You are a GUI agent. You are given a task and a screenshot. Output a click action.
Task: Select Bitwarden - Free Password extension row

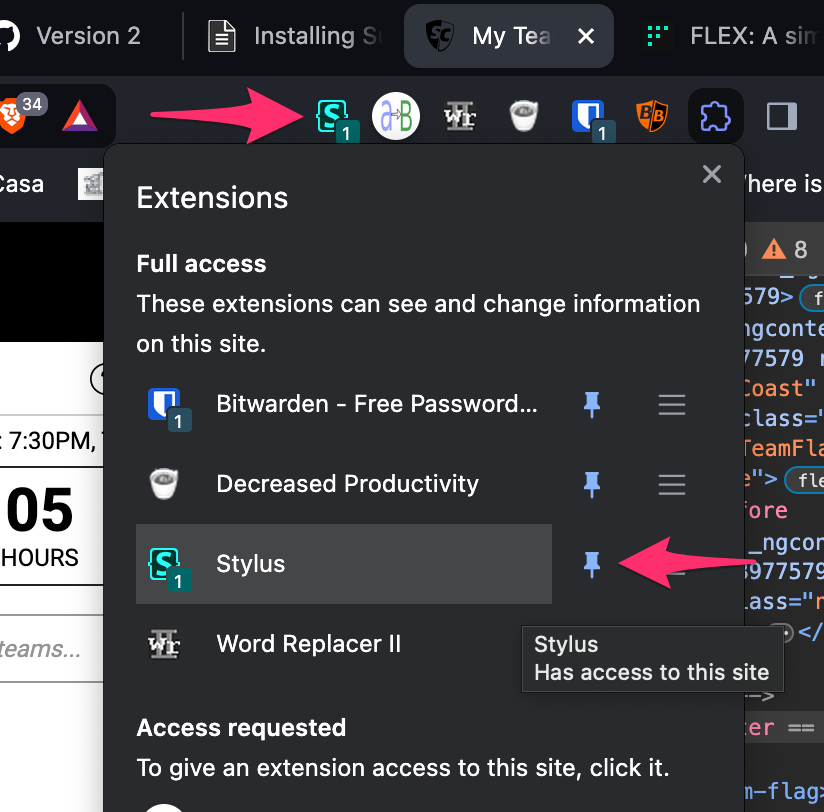click(x=344, y=404)
